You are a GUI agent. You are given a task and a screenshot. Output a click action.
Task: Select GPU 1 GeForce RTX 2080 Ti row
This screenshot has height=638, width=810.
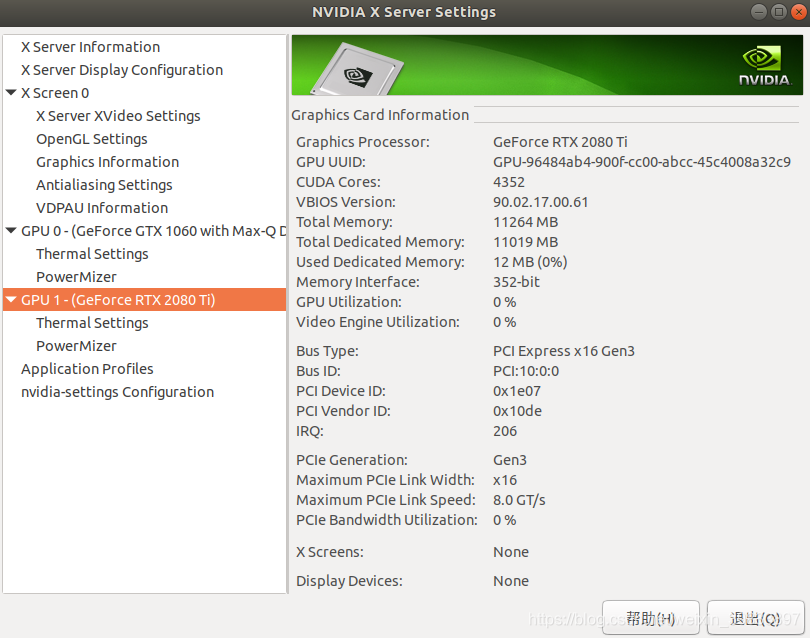(x=145, y=300)
